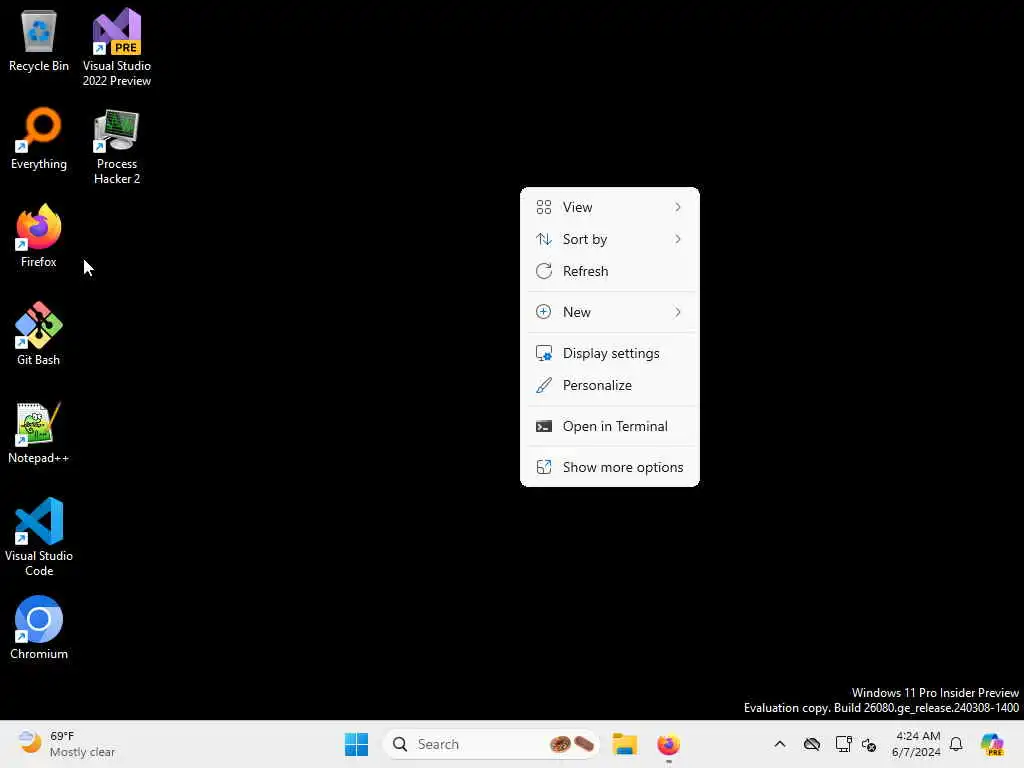The image size is (1024, 768).
Task: Click the network display tray icon
Action: point(843,744)
